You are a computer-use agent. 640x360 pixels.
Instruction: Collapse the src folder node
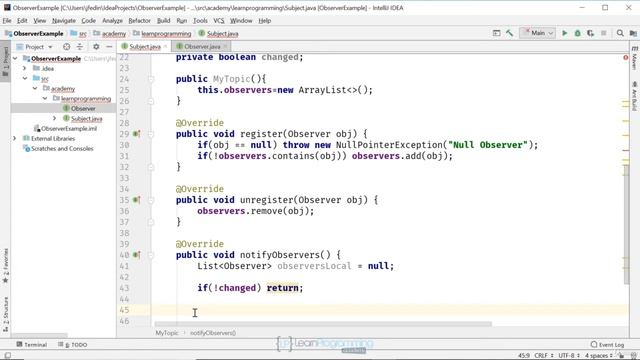tap(24, 78)
